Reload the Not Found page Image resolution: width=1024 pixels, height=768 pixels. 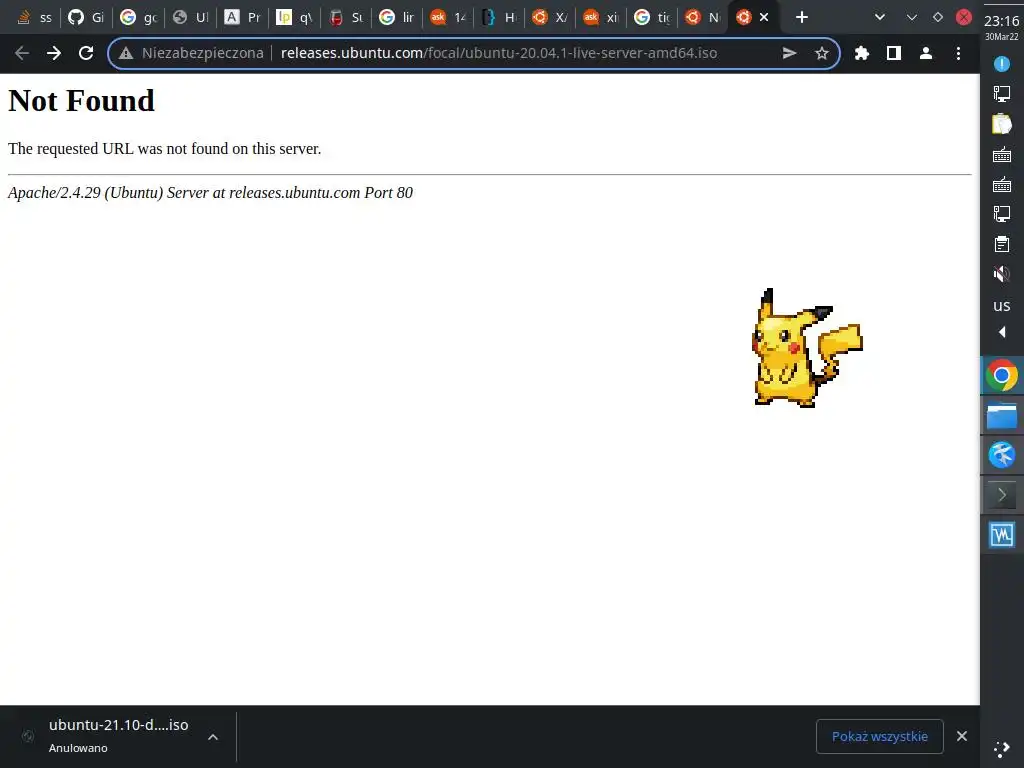[86, 53]
